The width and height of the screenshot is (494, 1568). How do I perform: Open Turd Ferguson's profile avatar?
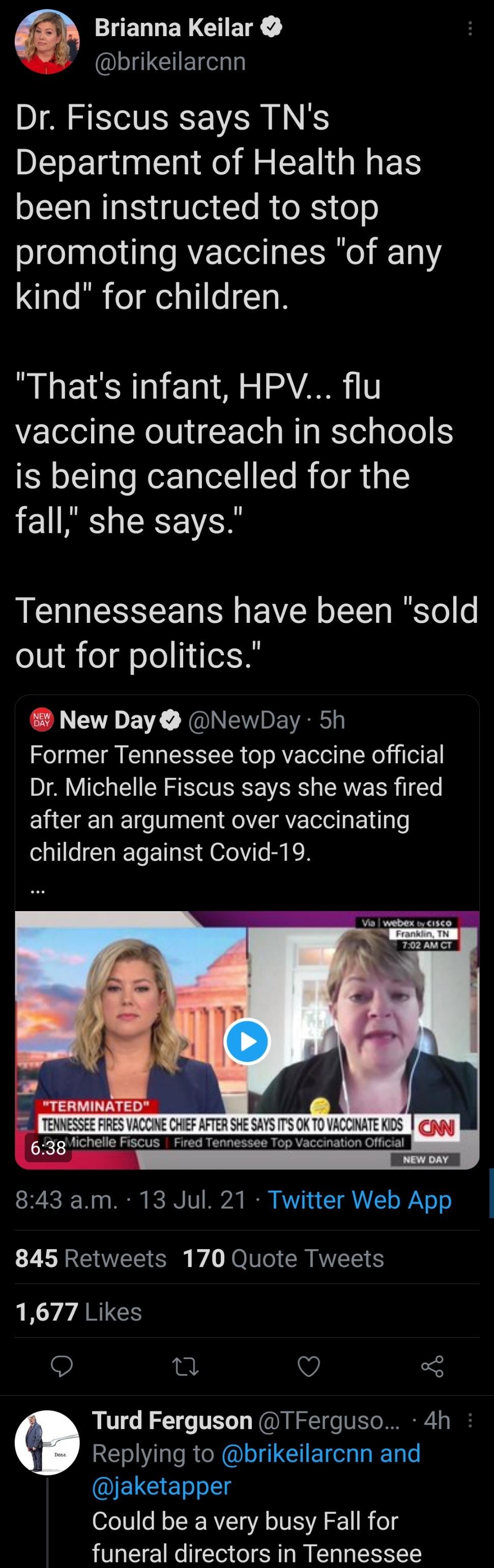47,1442
